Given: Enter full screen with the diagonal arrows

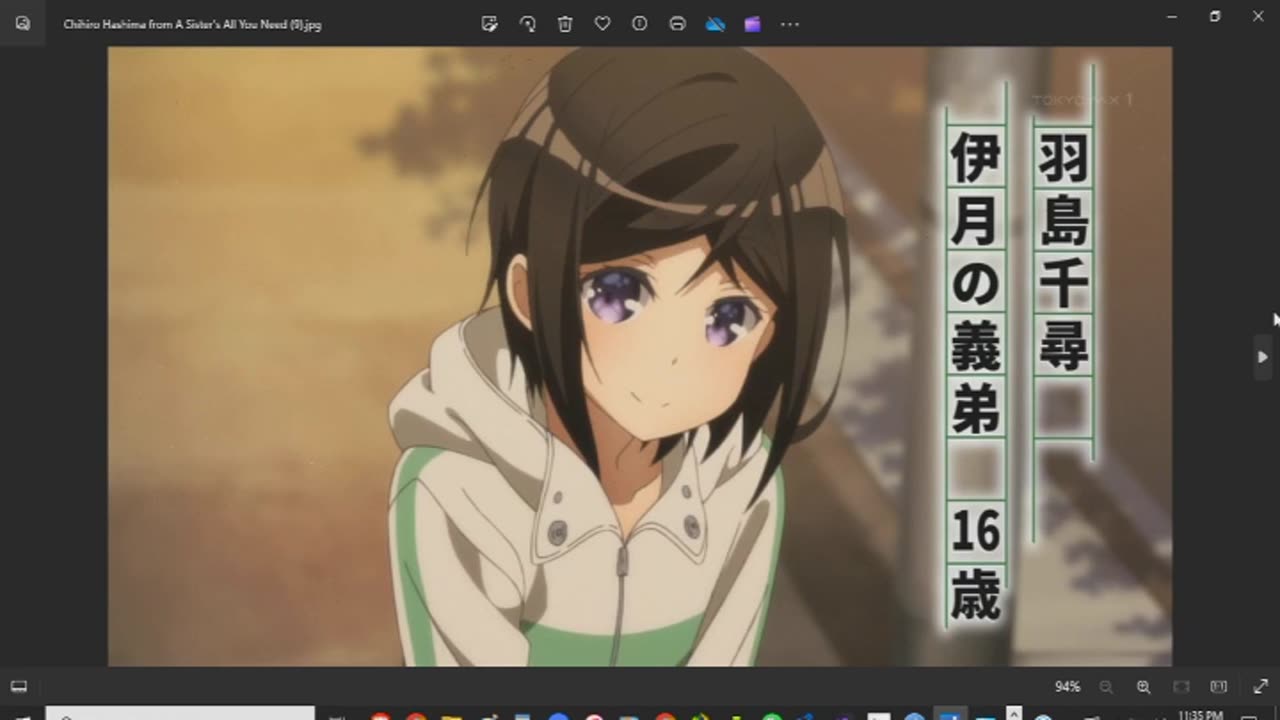Looking at the screenshot, I should [1260, 687].
